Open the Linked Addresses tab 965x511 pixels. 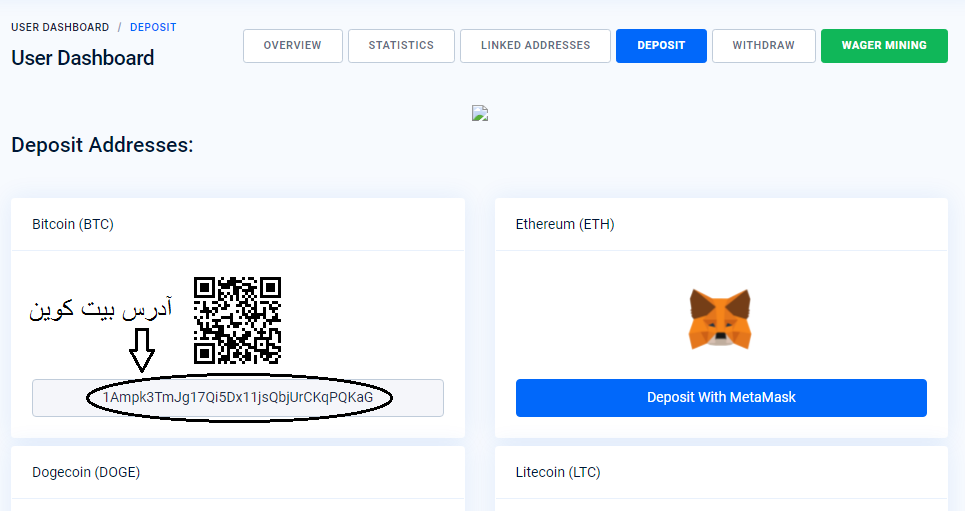(535, 46)
